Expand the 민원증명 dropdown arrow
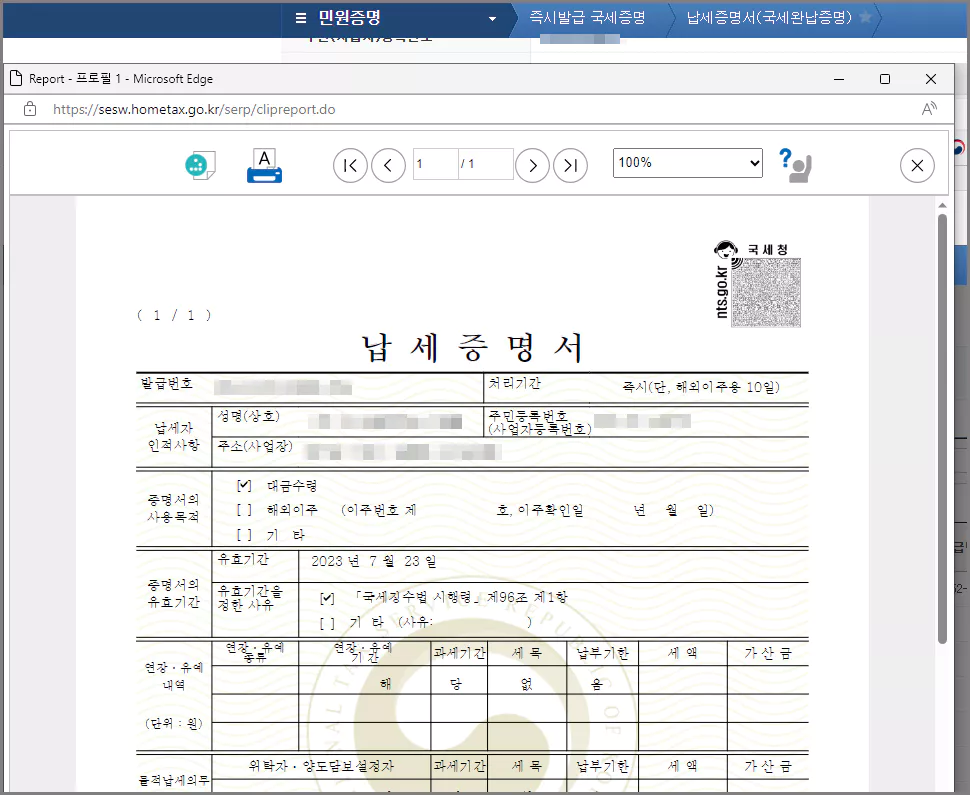 coord(492,19)
